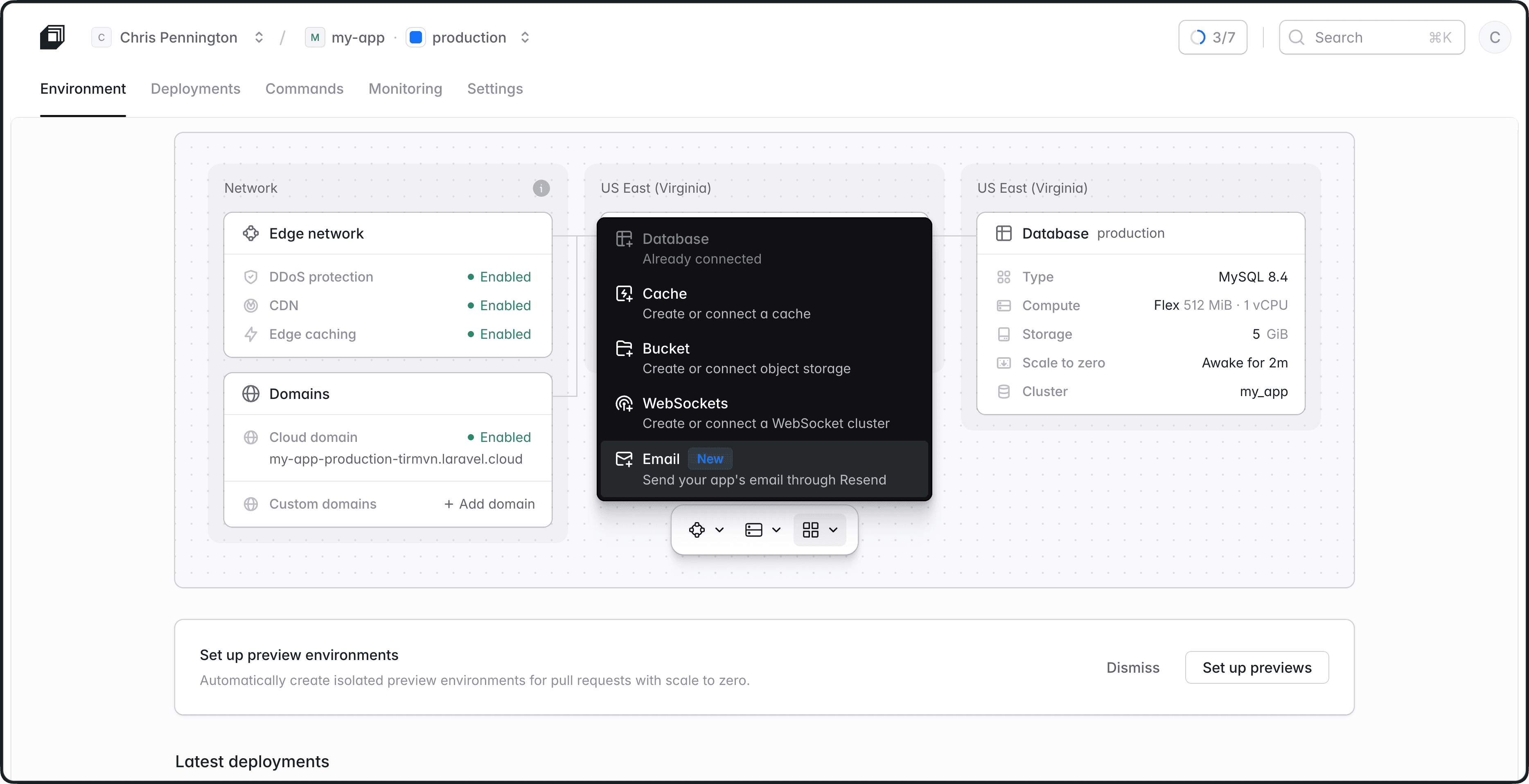Image resolution: width=1529 pixels, height=784 pixels.
Task: Click the Bucket folder icon
Action: pyautogui.click(x=624, y=348)
